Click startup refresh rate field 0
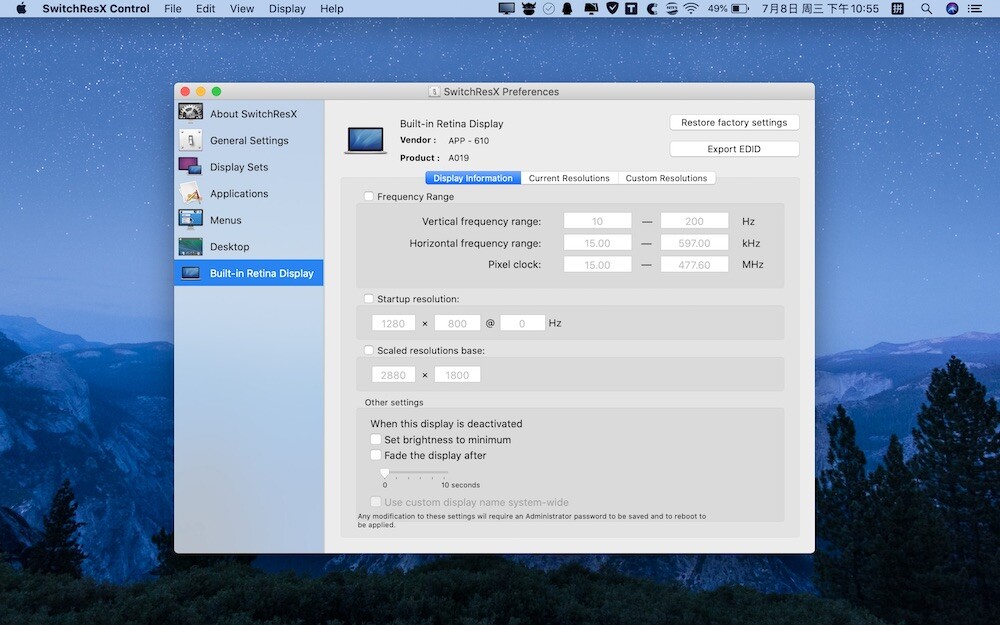 pyautogui.click(x=522, y=323)
